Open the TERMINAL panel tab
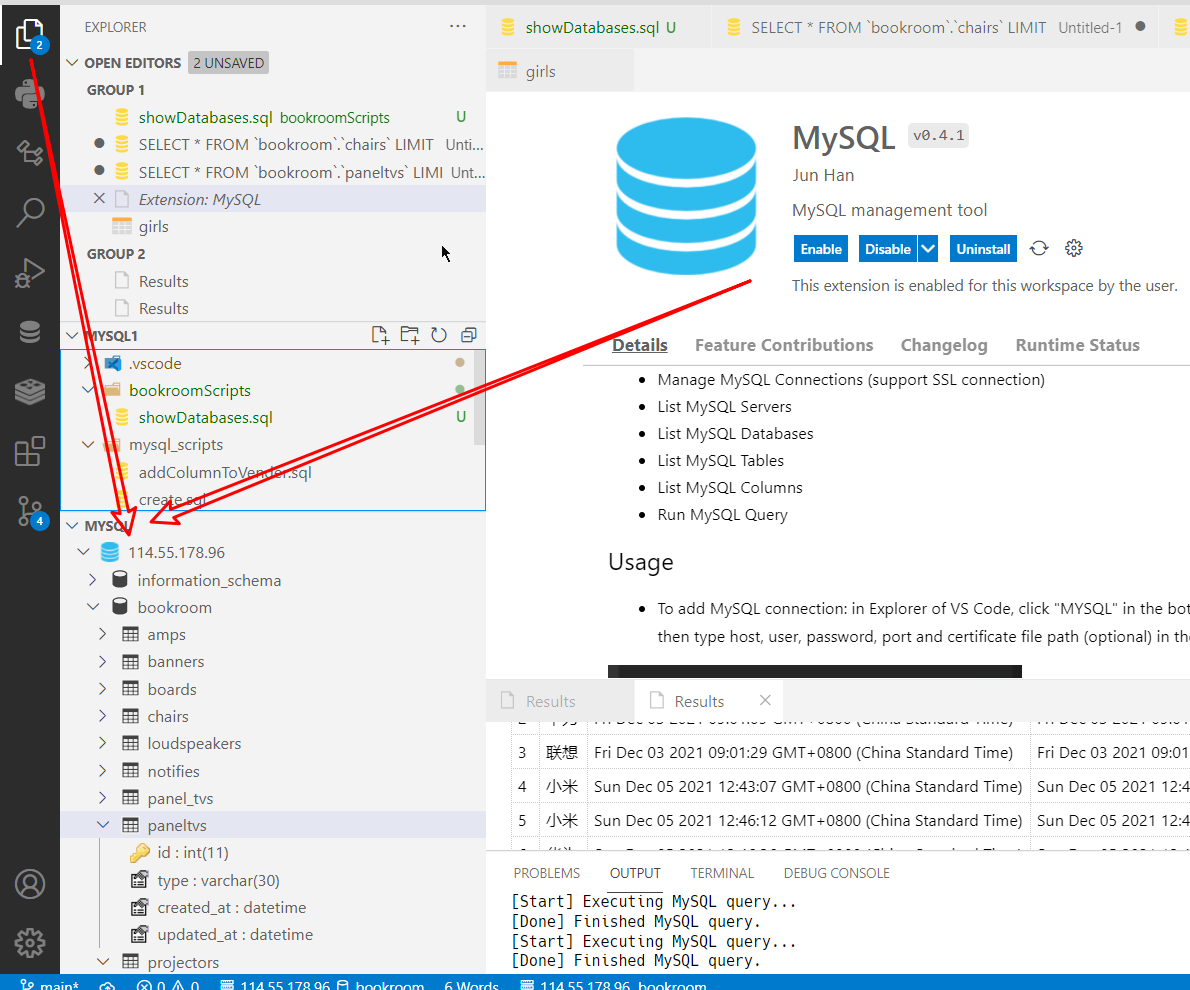This screenshot has width=1190, height=990. 722,872
